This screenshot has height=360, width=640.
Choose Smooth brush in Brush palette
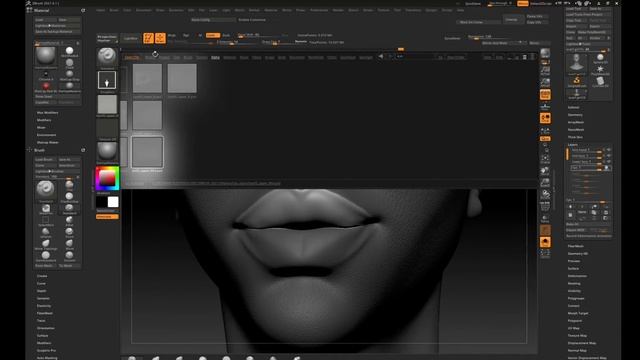click(x=69, y=256)
